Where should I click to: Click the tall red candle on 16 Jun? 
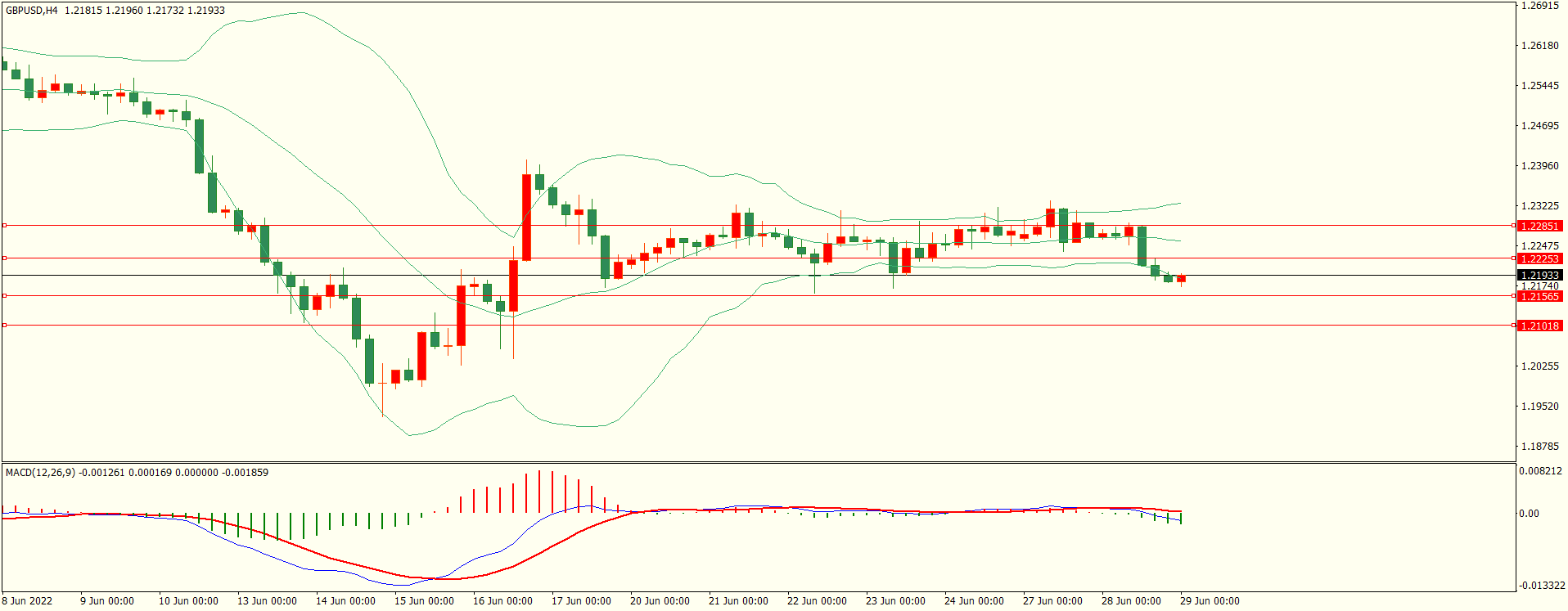(x=526, y=218)
